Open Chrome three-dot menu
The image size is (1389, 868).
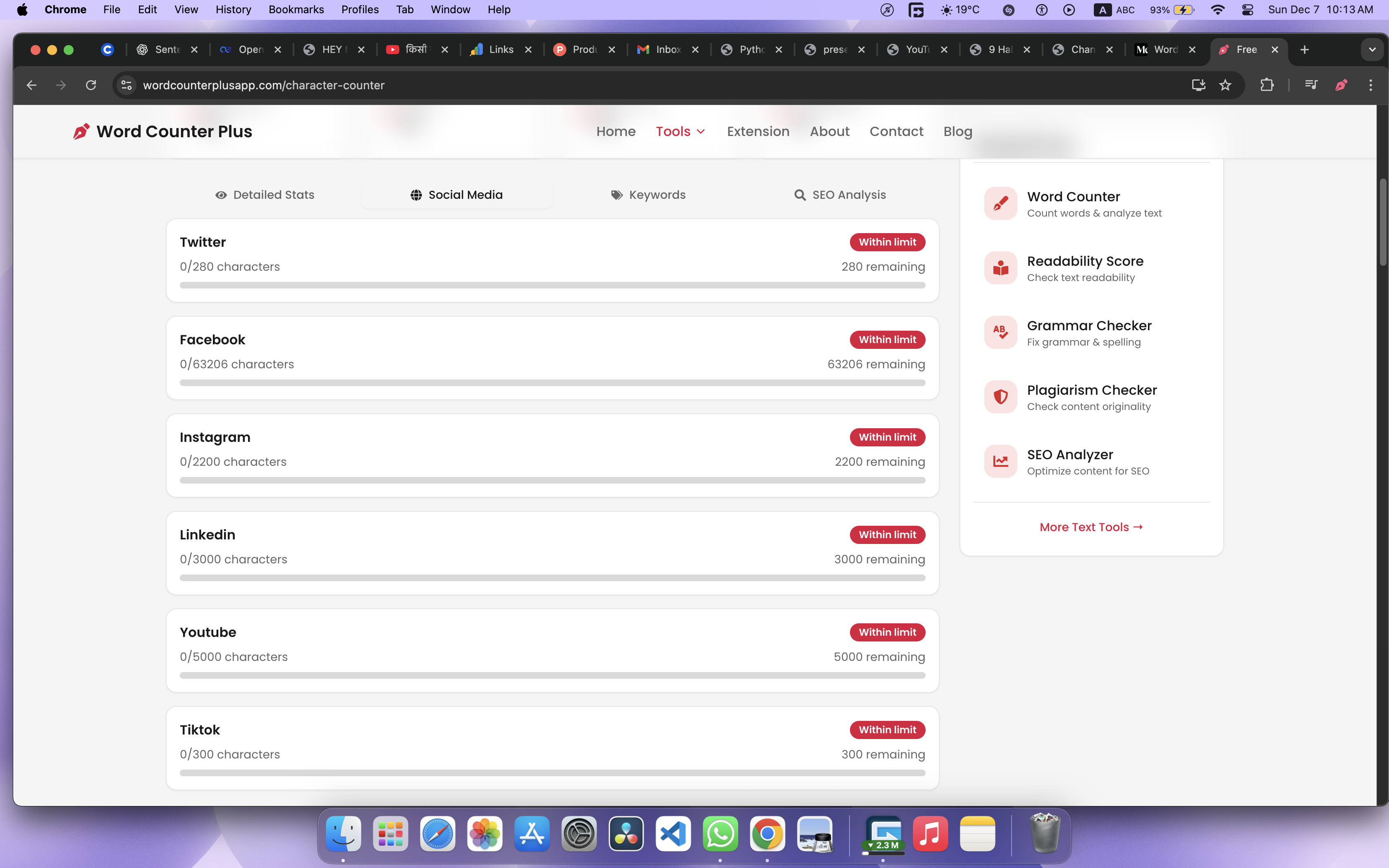coord(1371,85)
